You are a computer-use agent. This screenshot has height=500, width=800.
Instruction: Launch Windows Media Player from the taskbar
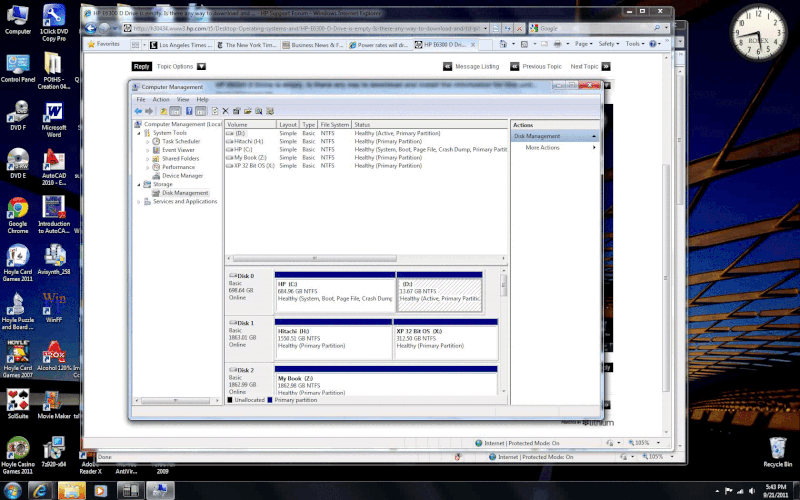tap(99, 490)
